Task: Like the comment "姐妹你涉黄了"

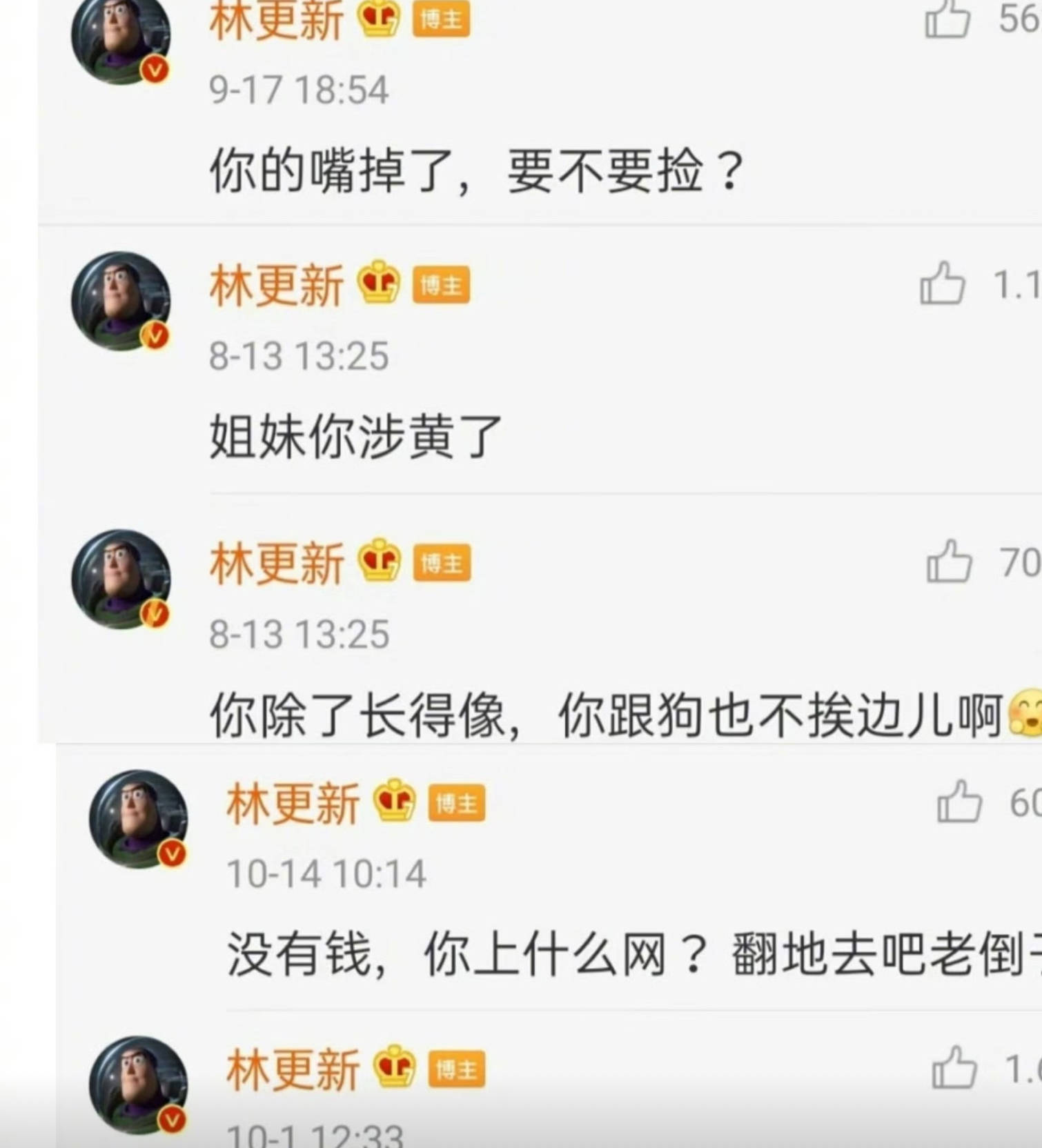Action: (x=942, y=283)
